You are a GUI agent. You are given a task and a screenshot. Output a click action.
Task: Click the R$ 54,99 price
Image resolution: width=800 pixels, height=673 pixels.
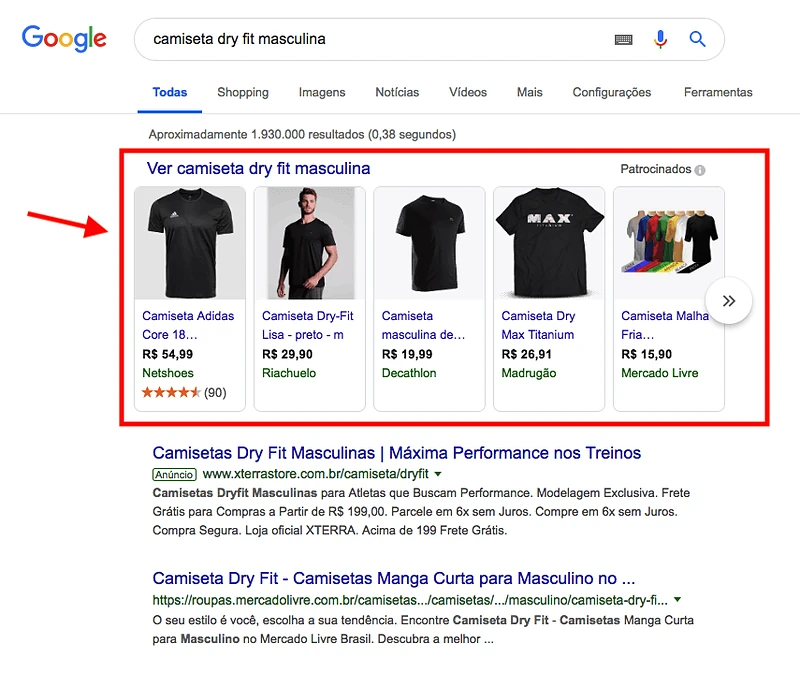167,354
